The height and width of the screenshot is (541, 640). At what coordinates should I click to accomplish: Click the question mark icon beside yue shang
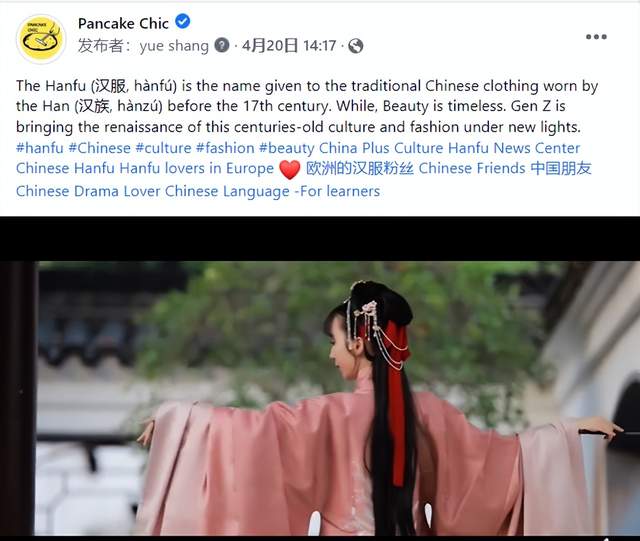[222, 45]
